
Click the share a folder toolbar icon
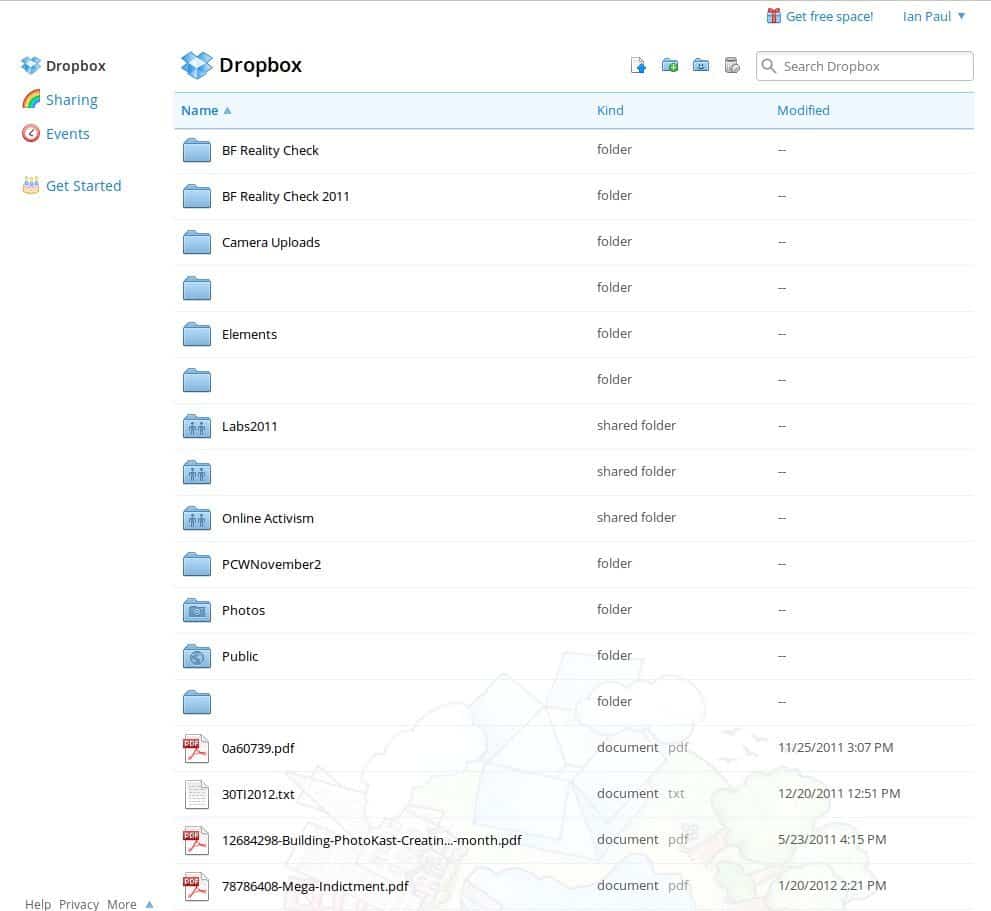(x=700, y=65)
